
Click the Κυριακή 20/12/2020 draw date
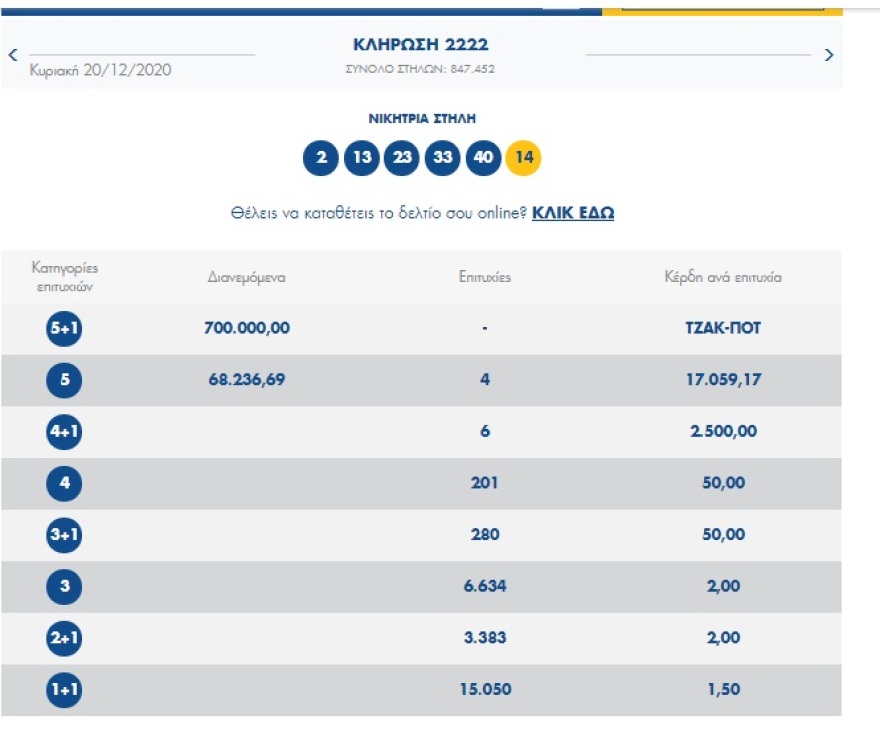coord(101,70)
